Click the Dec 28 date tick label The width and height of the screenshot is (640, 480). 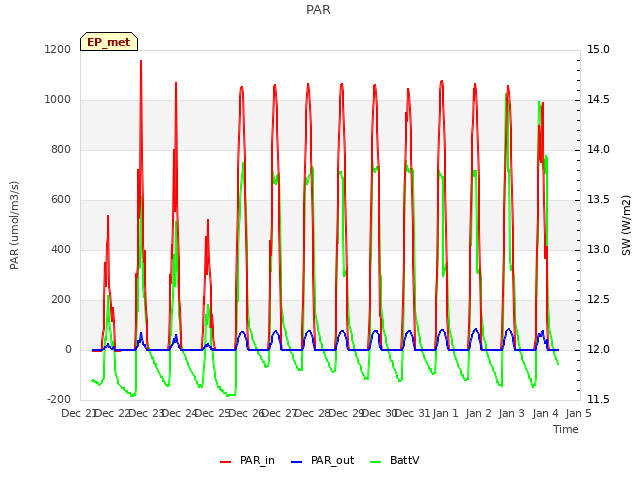[x=312, y=413]
